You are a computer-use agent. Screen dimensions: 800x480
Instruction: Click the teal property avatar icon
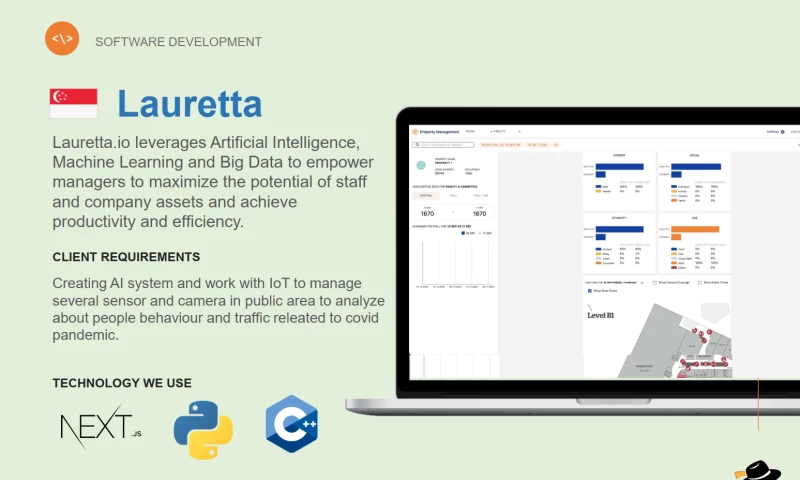(x=421, y=166)
